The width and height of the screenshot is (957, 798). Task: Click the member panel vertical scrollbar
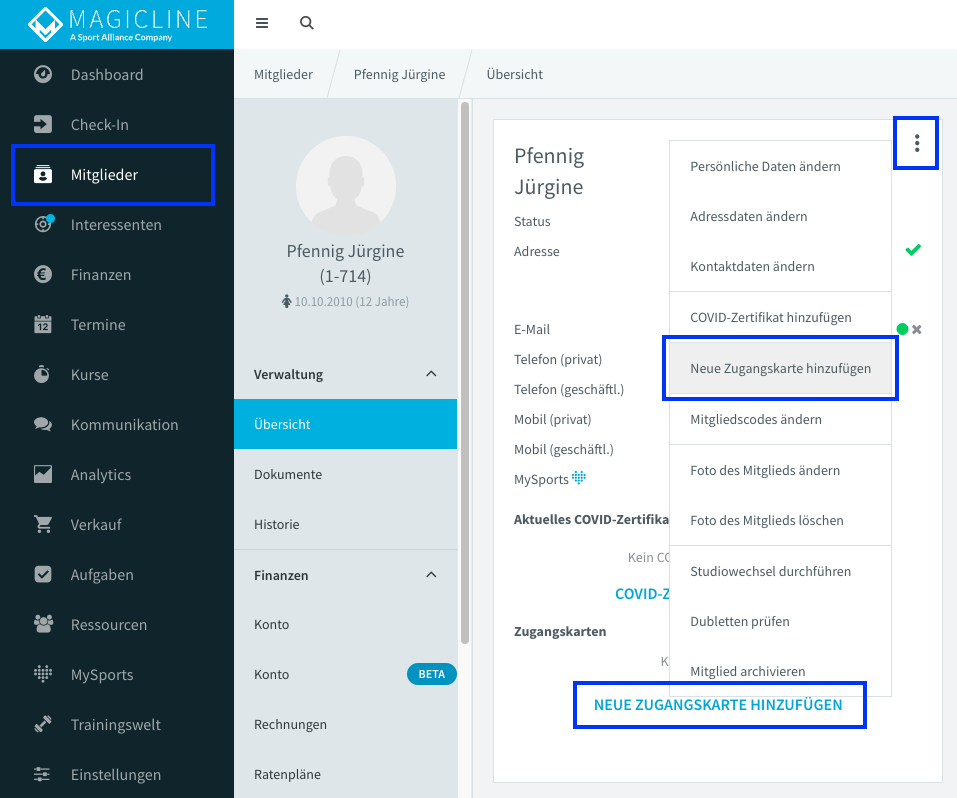465,372
